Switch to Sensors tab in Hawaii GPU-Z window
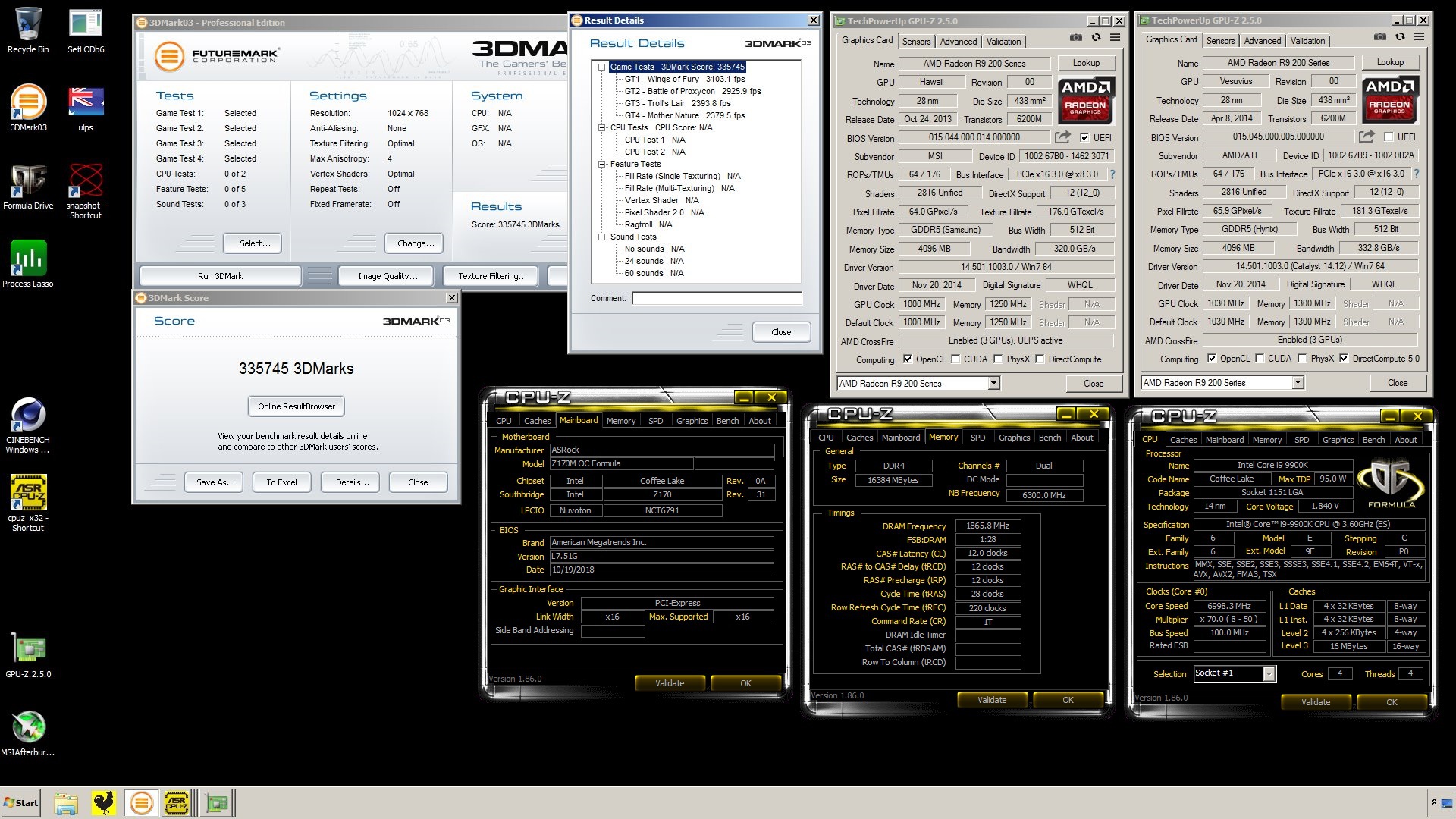 point(916,42)
